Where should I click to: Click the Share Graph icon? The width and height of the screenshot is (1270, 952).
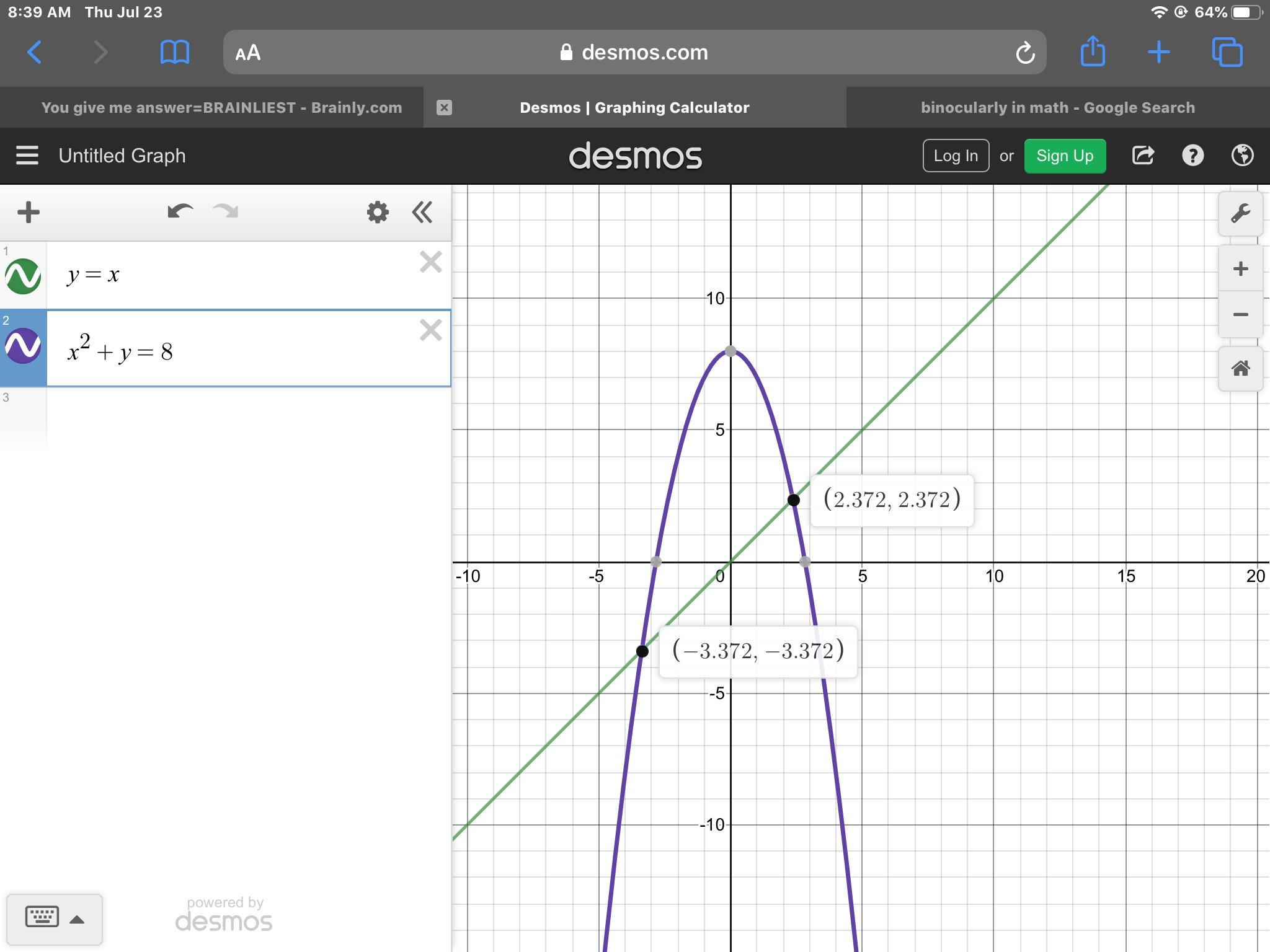pyautogui.click(x=1142, y=156)
